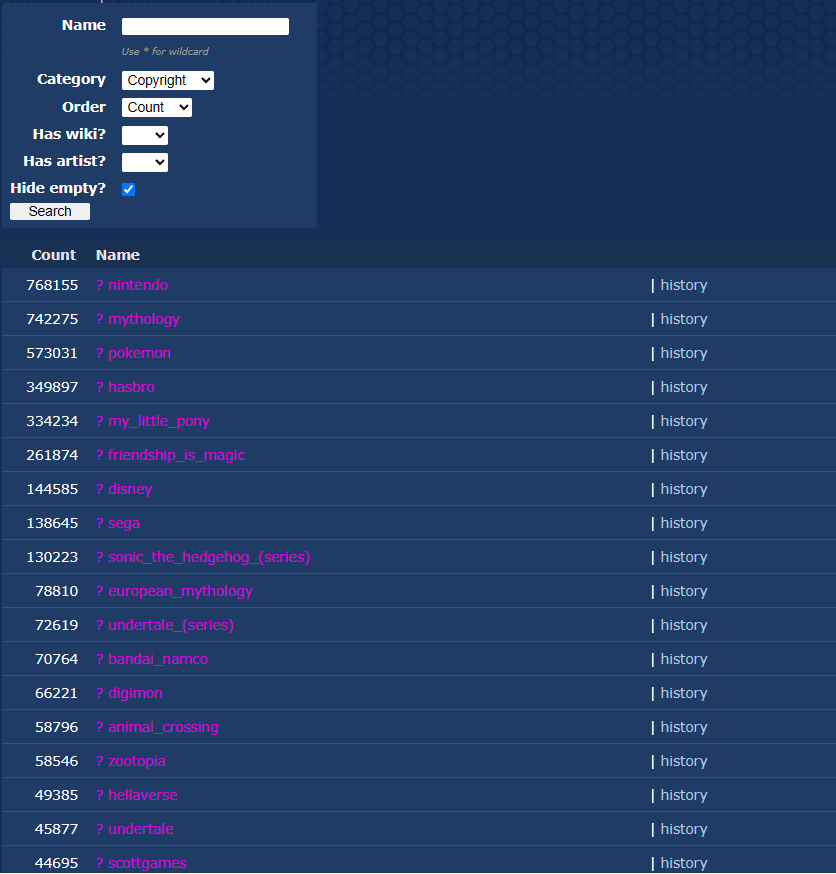
Task: Open the bandai_namco tag link
Action: (x=158, y=659)
